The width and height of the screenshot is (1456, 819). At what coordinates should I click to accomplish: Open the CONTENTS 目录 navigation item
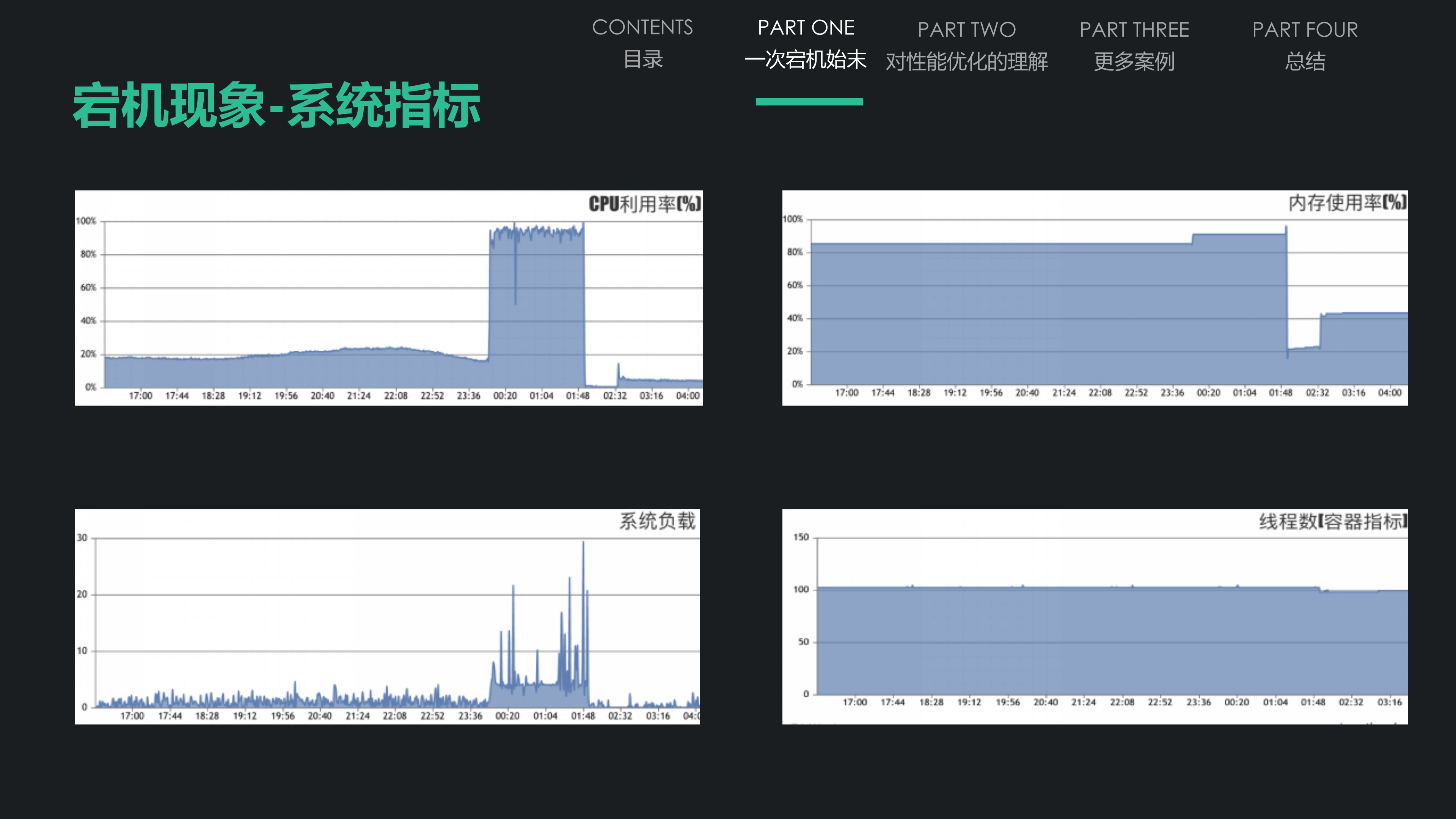pos(643,42)
